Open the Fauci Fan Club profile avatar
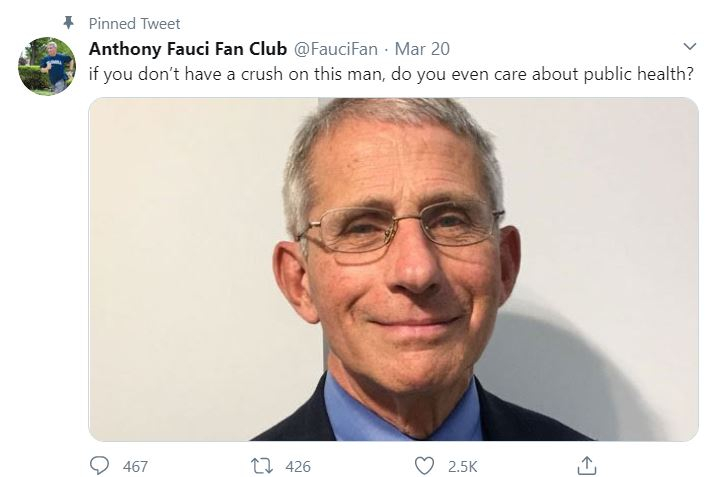Viewport: 718px width, 477px height. [46, 67]
